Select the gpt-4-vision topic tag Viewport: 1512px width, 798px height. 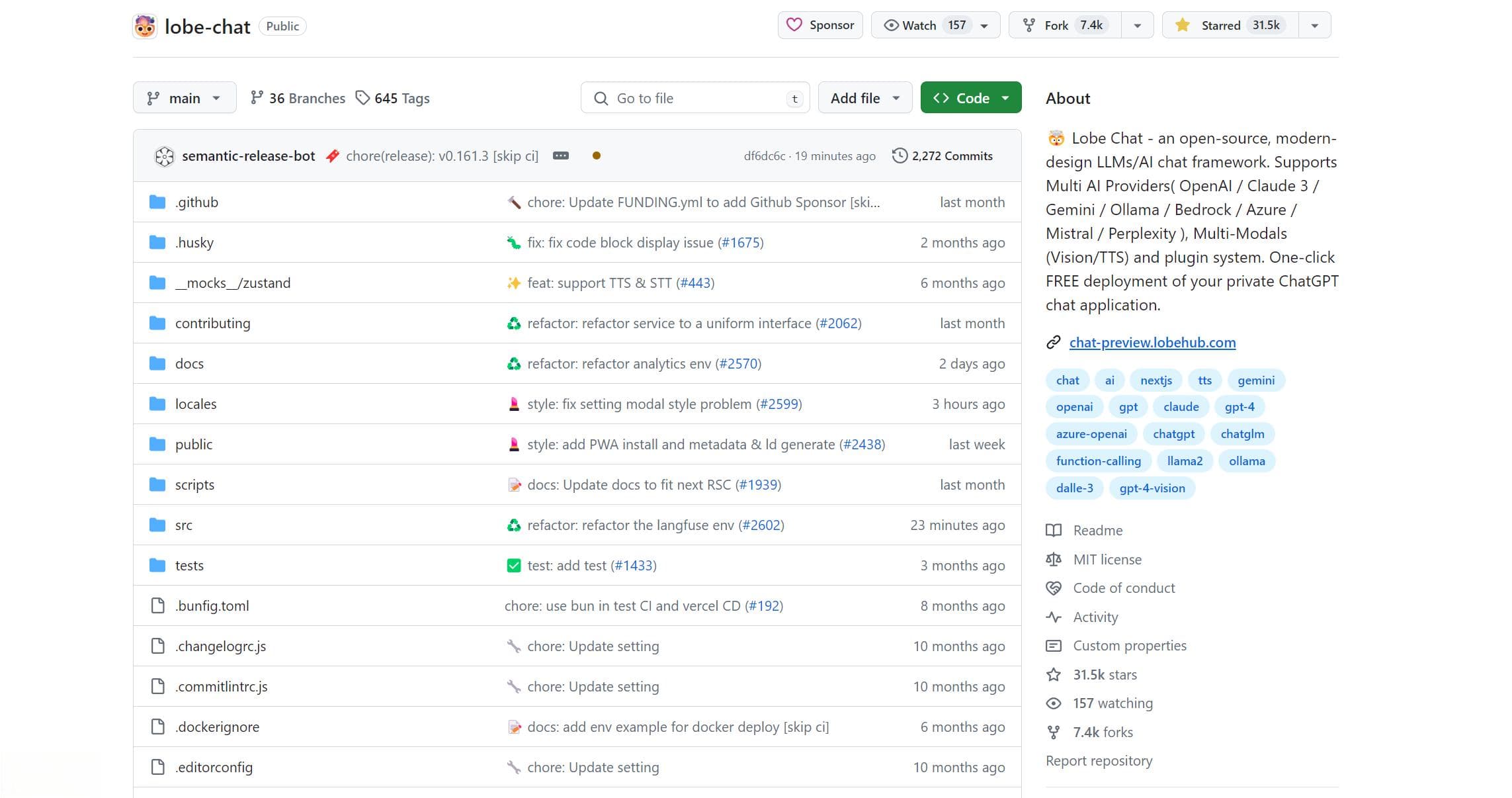tap(1152, 488)
